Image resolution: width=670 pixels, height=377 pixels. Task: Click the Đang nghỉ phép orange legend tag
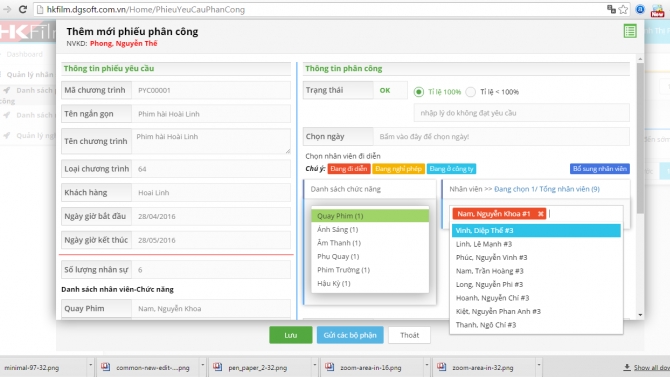point(398,169)
